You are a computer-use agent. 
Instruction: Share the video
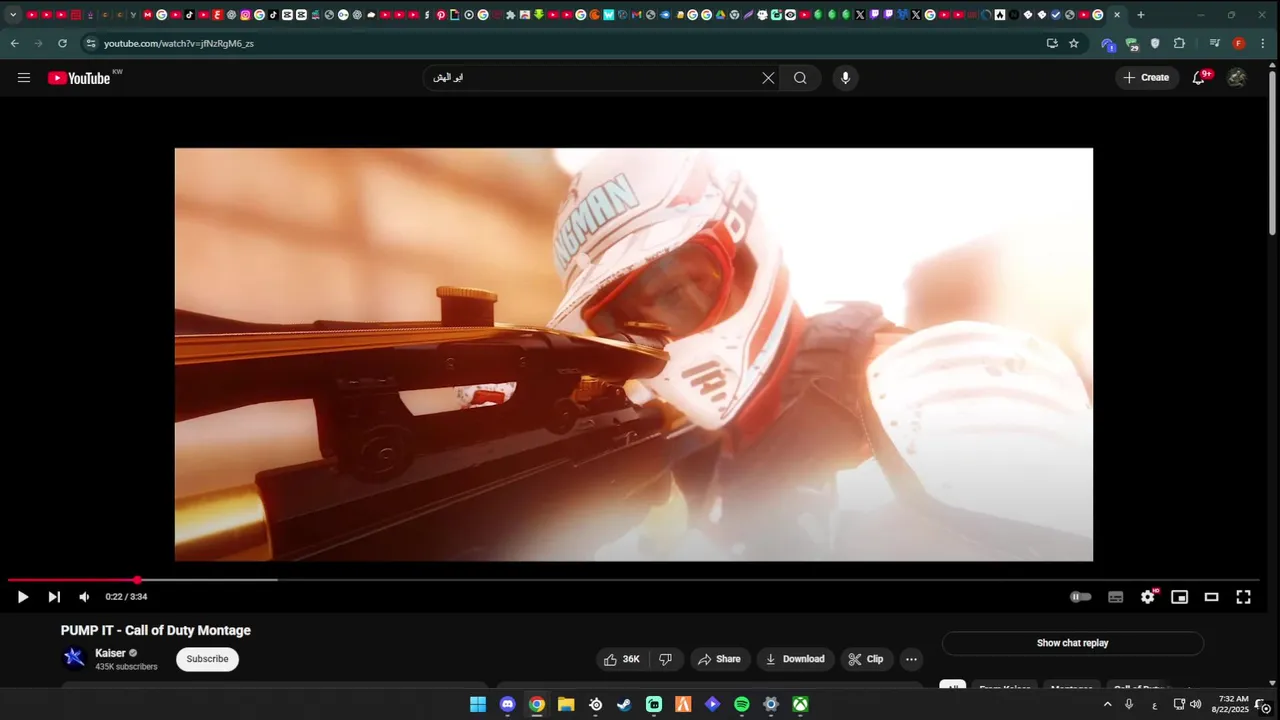point(719,659)
